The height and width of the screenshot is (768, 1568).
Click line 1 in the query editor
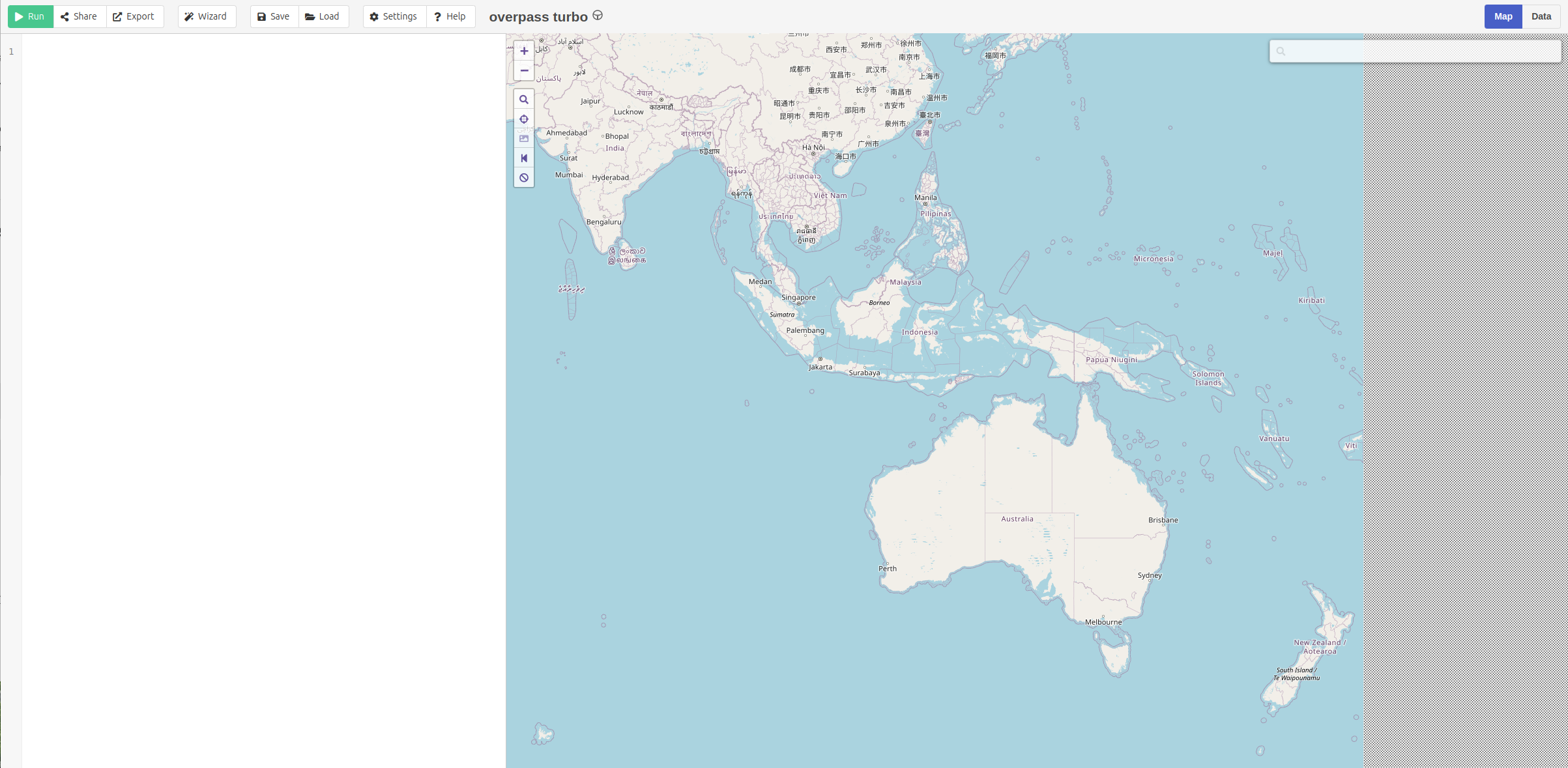pyautogui.click(x=261, y=51)
